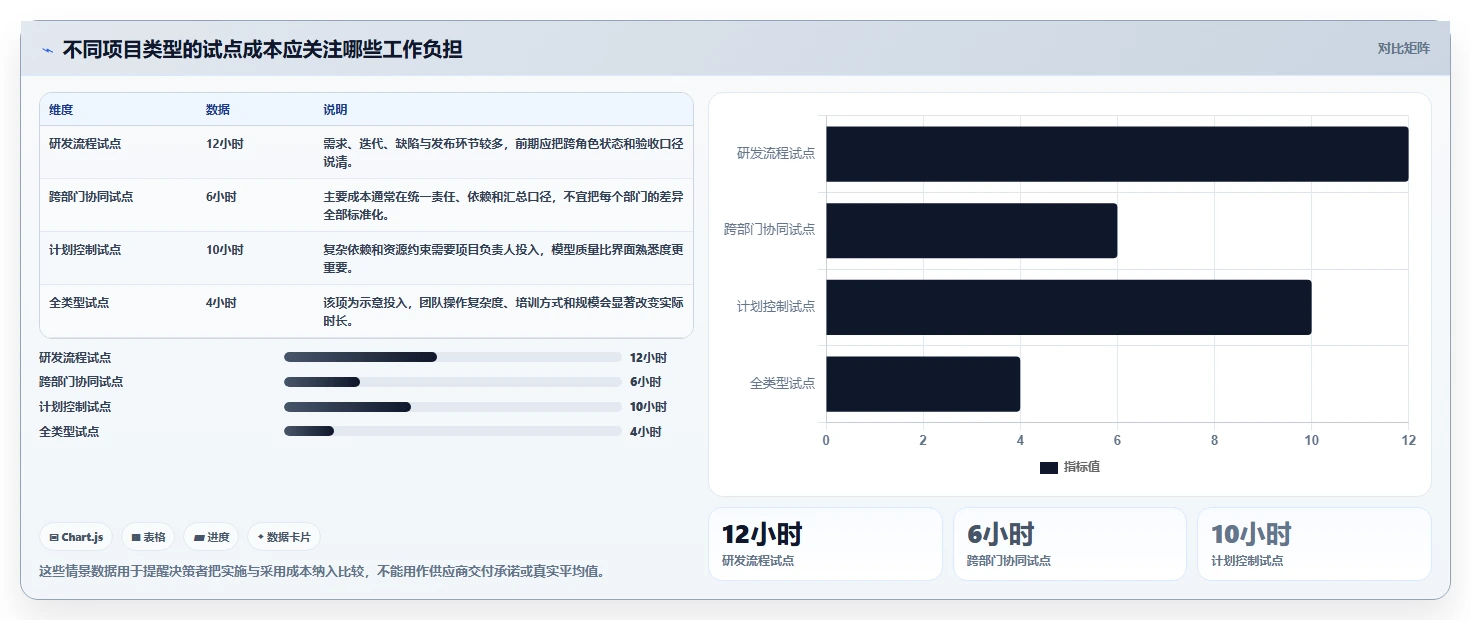Click the 10小时 table cell
This screenshot has height=620, width=1471.
point(224,250)
